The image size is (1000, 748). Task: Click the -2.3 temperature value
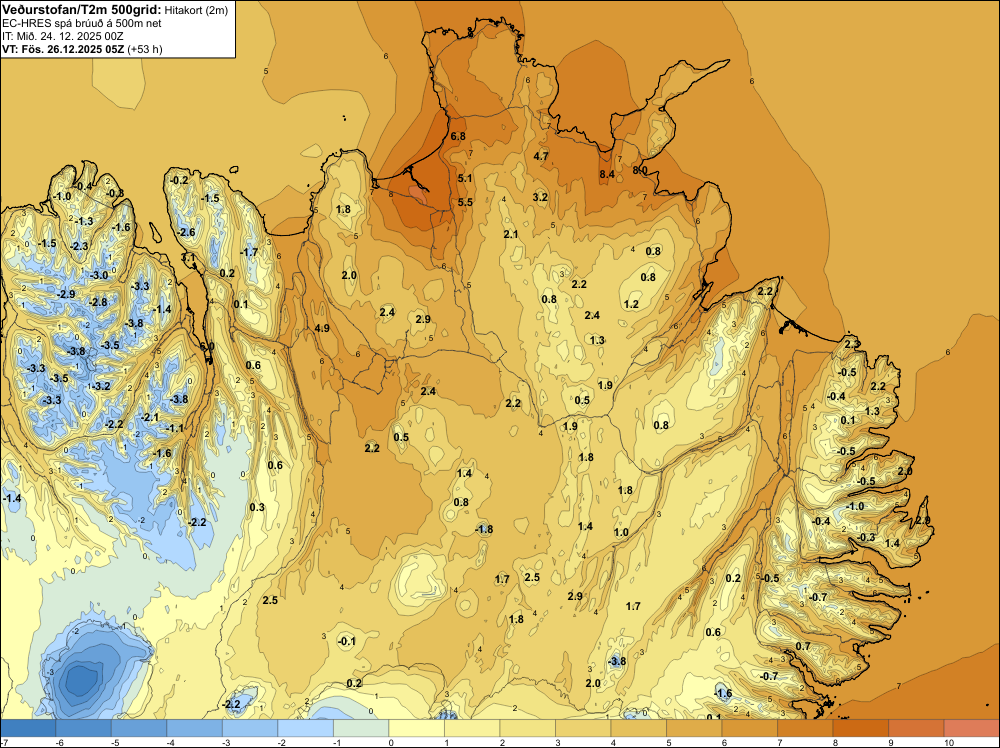point(78,246)
